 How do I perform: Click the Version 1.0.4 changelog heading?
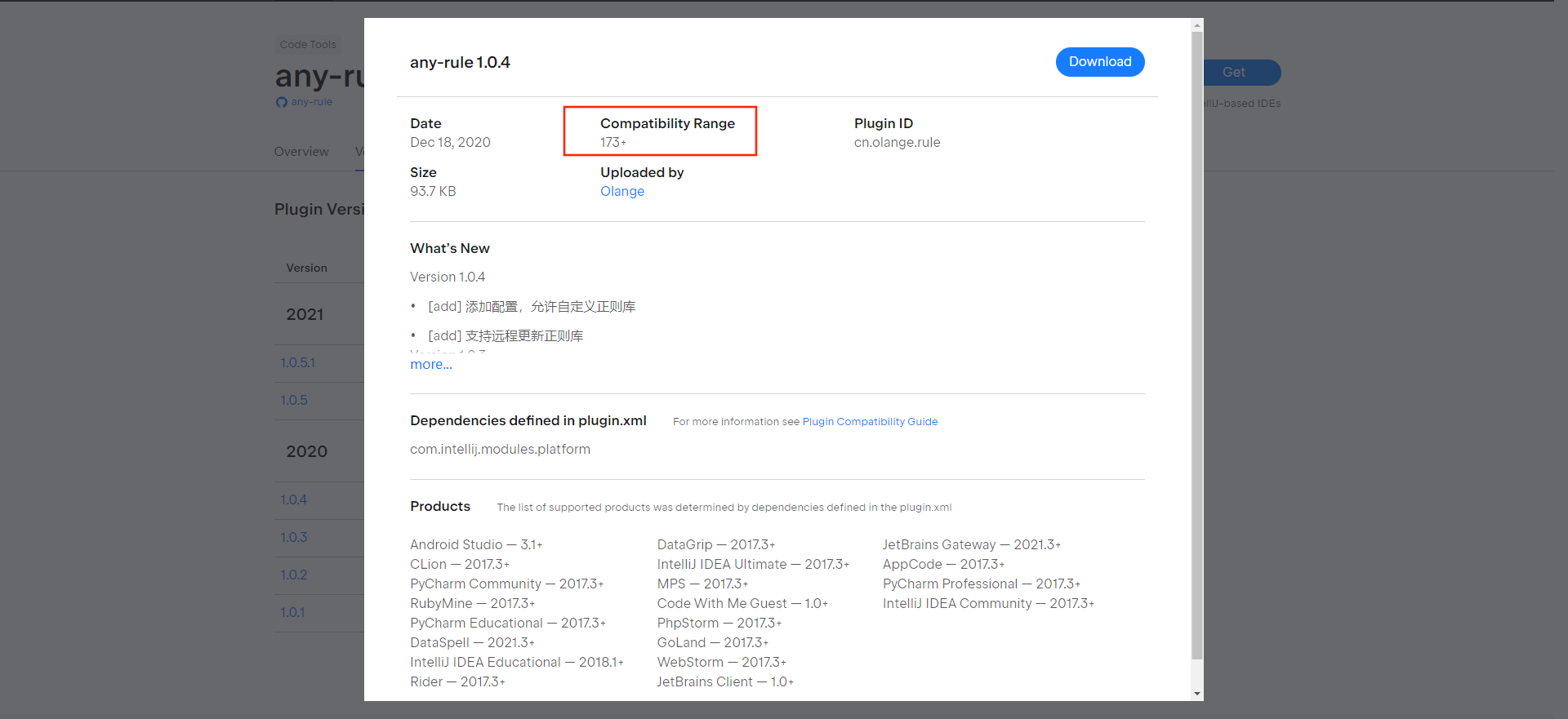448,277
